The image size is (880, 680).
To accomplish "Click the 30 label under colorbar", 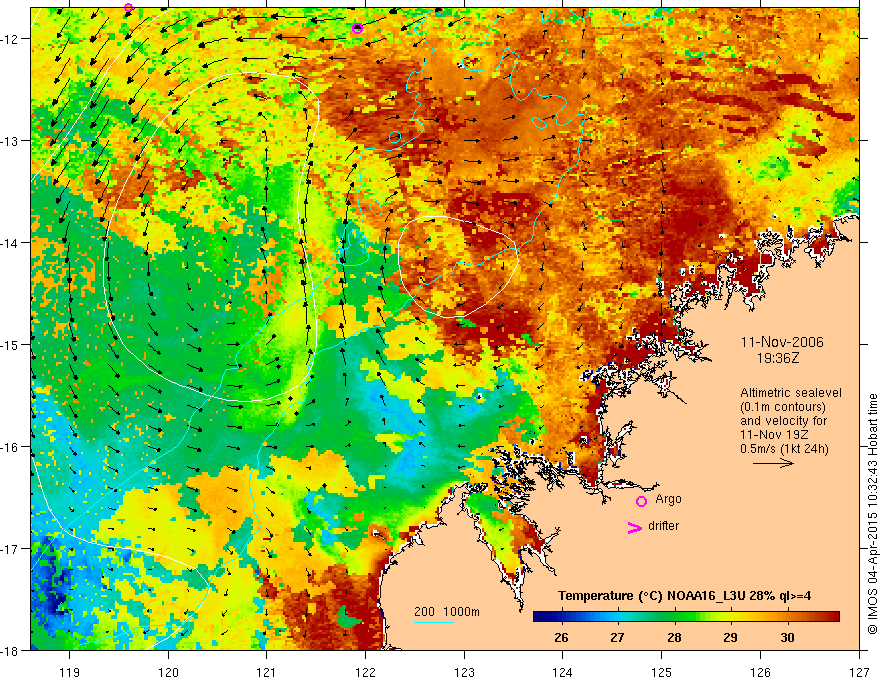I will click(787, 638).
